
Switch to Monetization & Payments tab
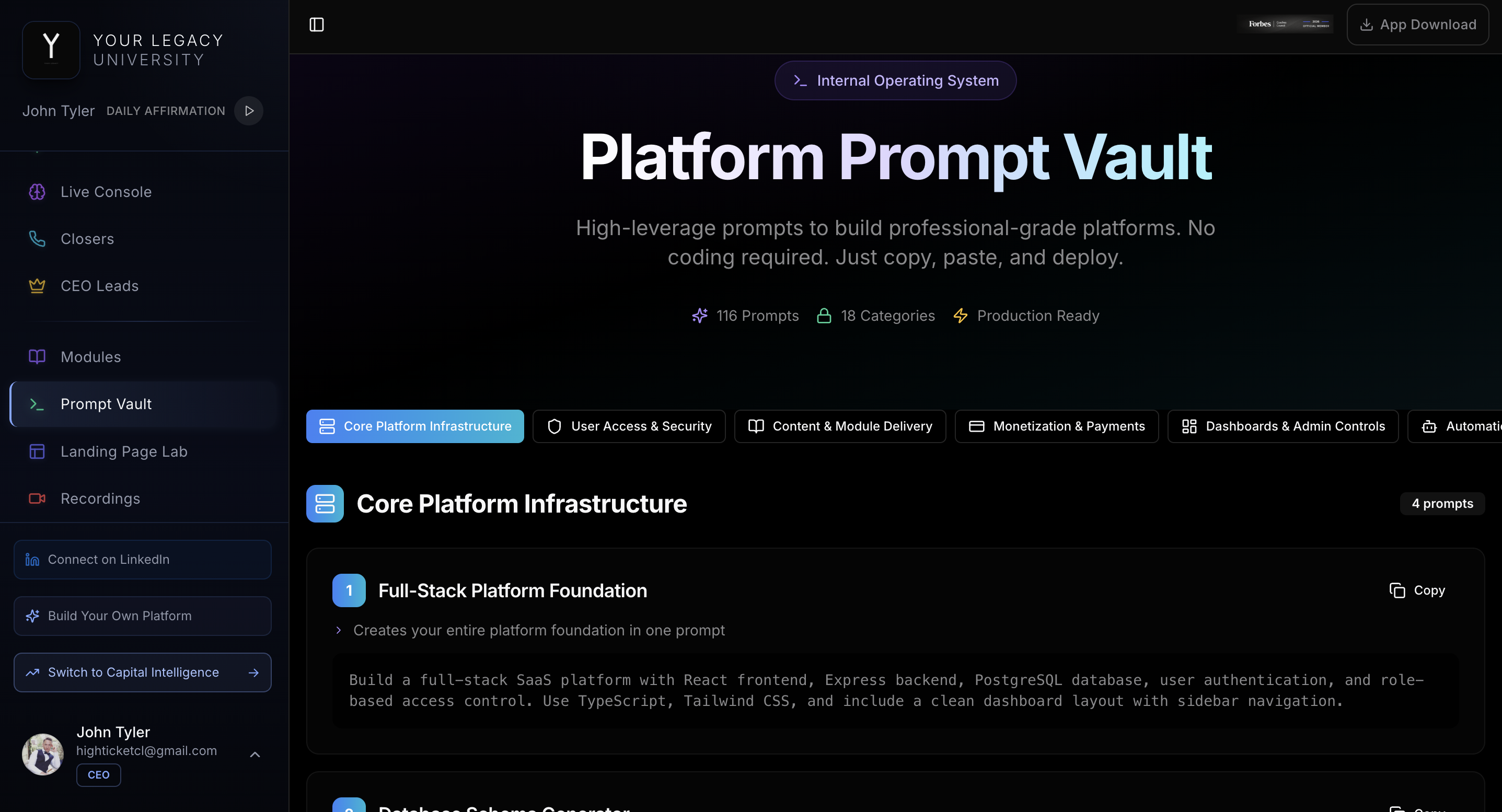[1056, 426]
